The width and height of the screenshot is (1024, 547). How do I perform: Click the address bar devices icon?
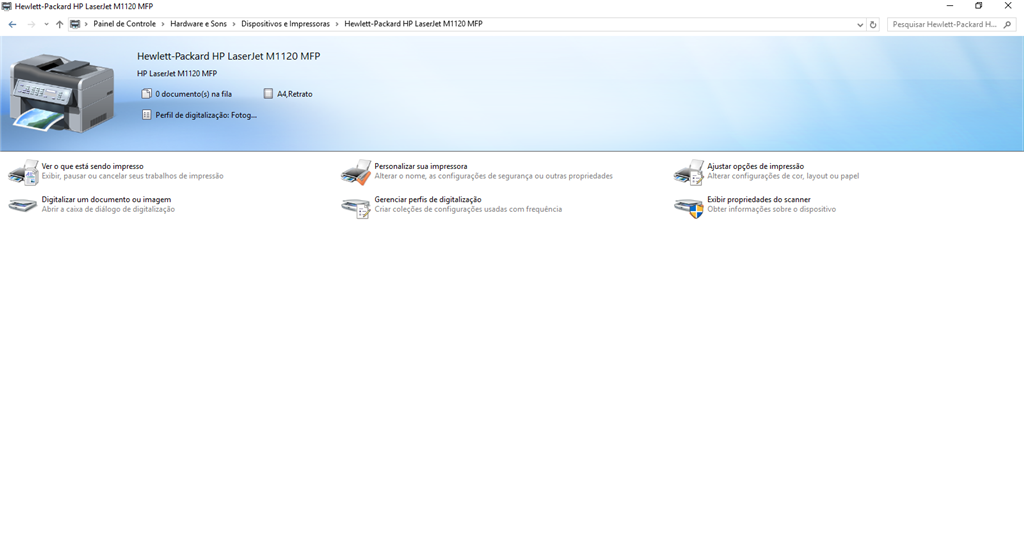pos(75,24)
